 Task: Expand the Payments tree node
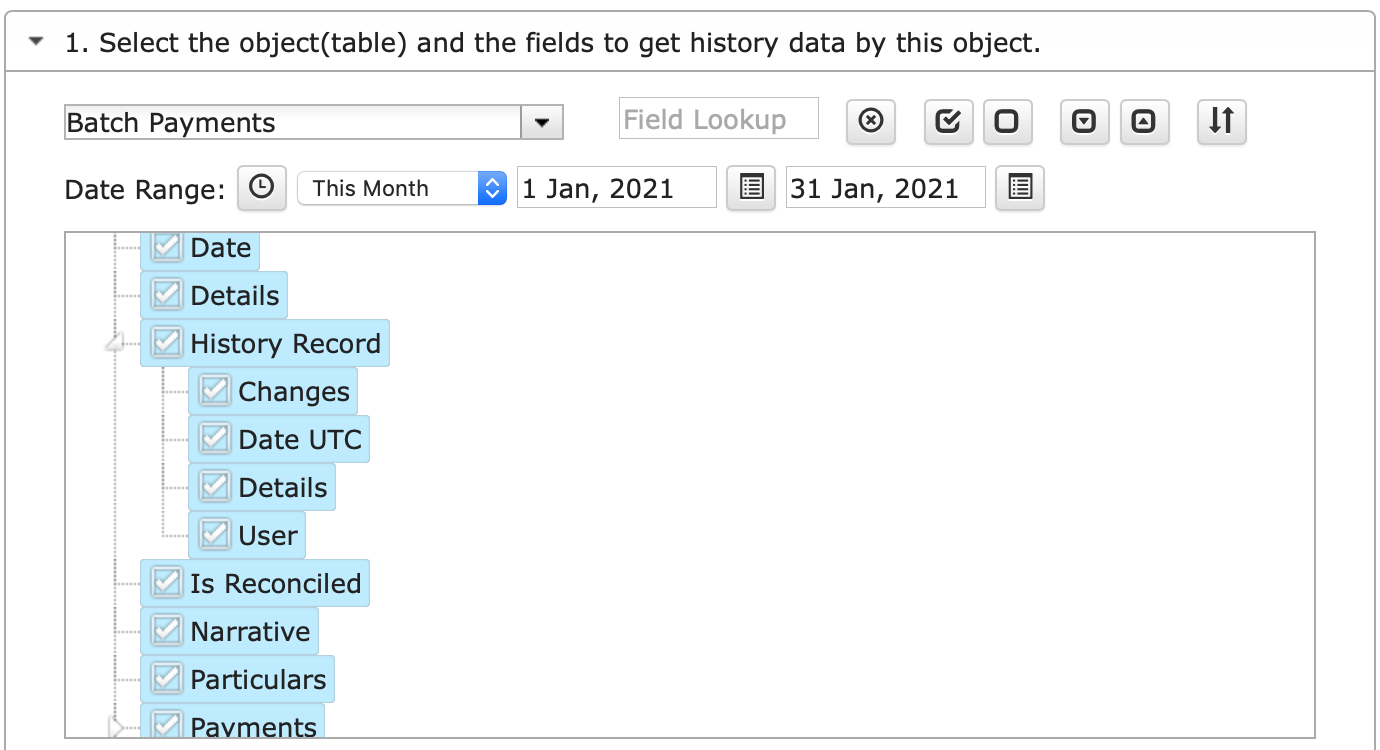coord(116,727)
